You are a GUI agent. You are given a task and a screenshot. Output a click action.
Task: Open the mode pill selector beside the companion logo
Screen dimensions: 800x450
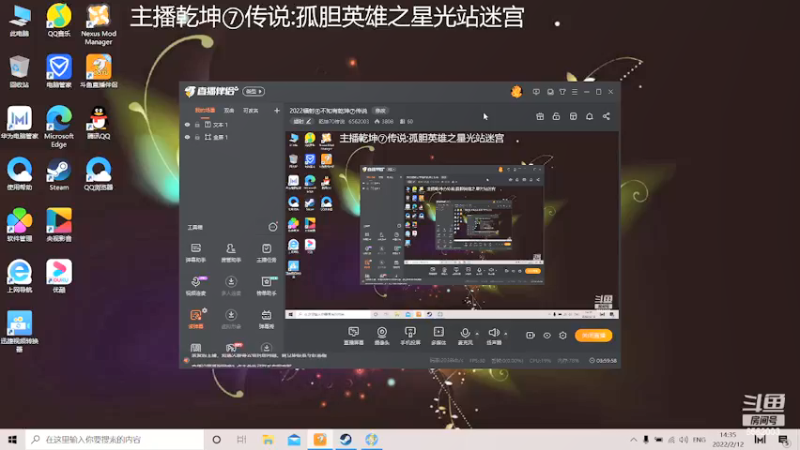tap(254, 91)
